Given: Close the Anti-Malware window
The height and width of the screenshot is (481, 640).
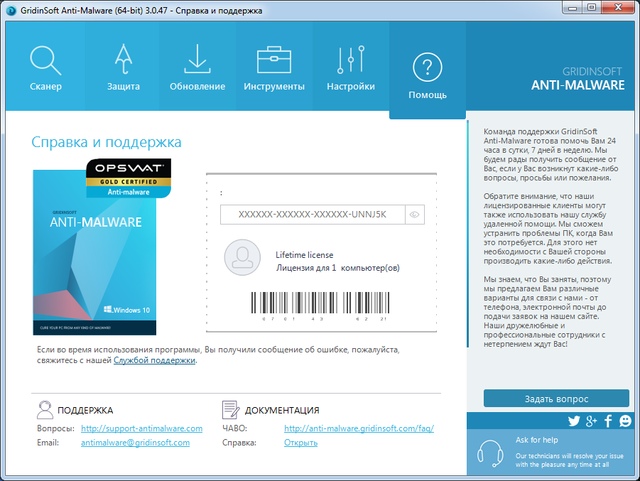Looking at the screenshot, I should click(619, 8).
